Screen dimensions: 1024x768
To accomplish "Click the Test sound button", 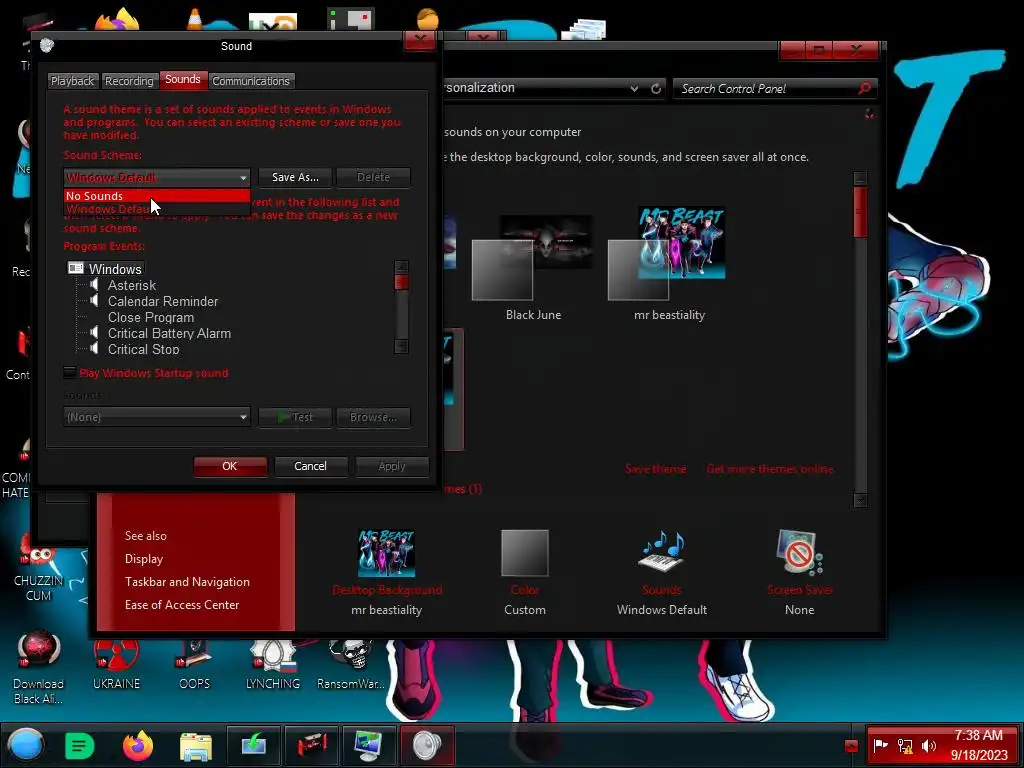I will pos(295,417).
